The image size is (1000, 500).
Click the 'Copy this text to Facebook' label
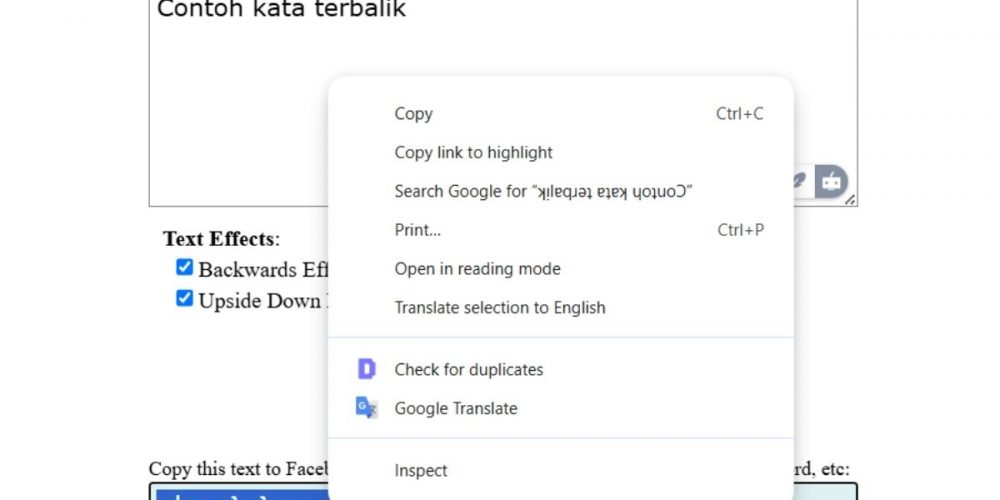[x=238, y=469]
